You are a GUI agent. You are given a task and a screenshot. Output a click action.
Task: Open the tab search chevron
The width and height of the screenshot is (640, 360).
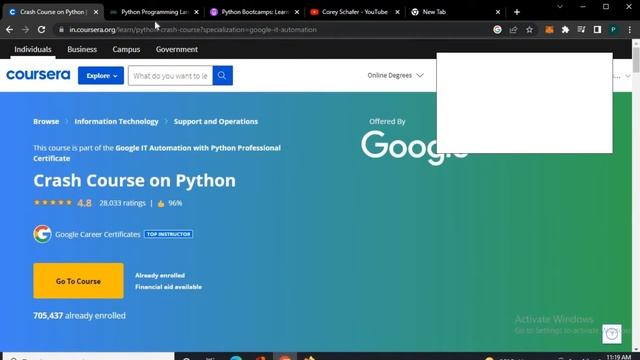(560, 7)
